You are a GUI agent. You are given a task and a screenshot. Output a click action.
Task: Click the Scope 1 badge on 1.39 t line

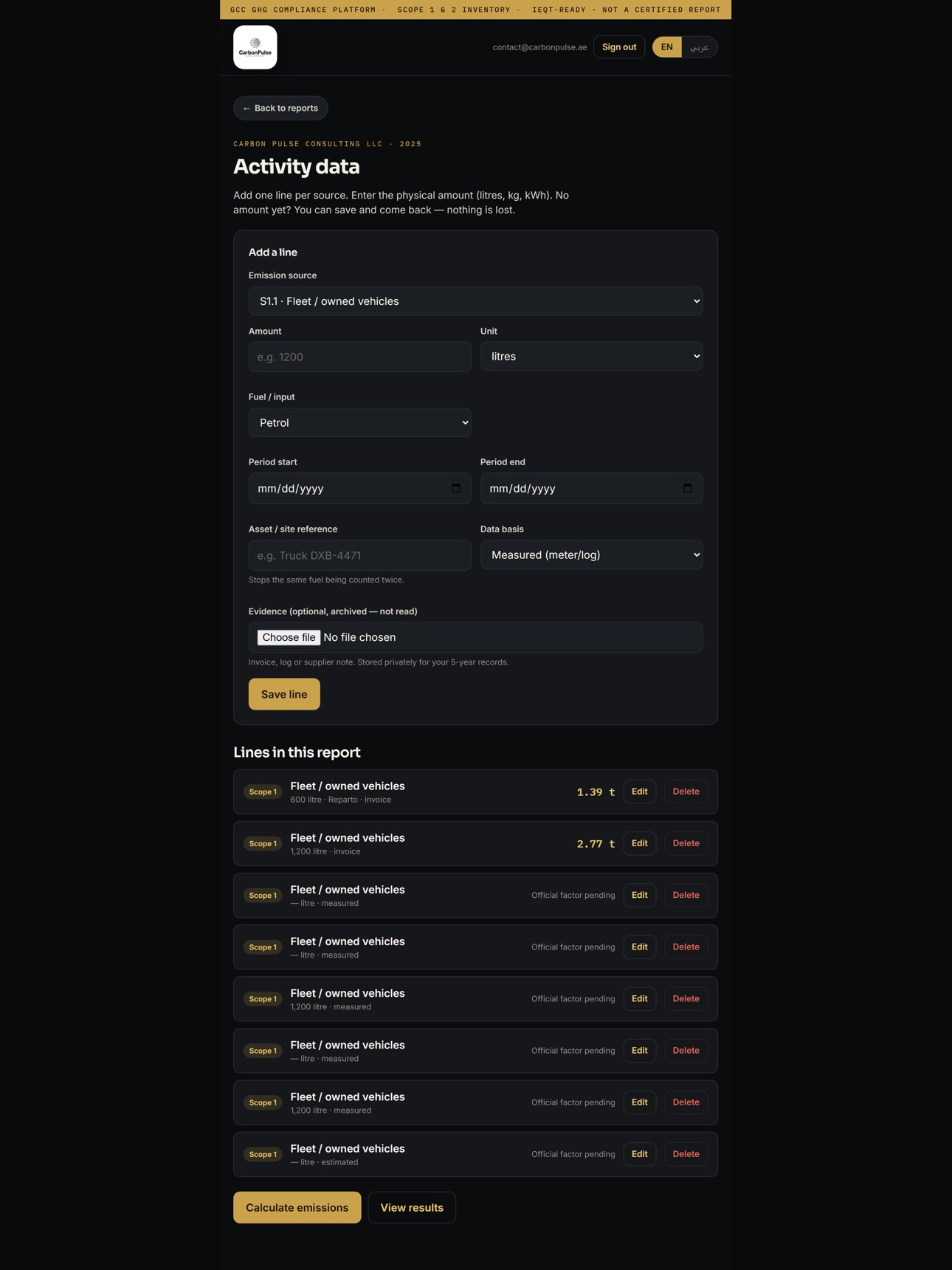(263, 792)
